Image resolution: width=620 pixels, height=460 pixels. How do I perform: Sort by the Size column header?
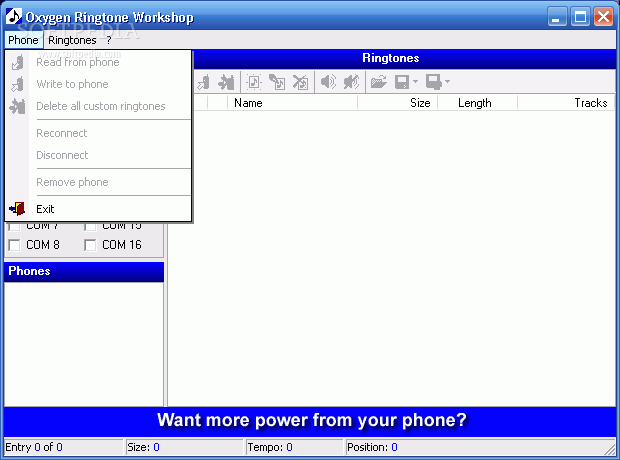point(397,103)
